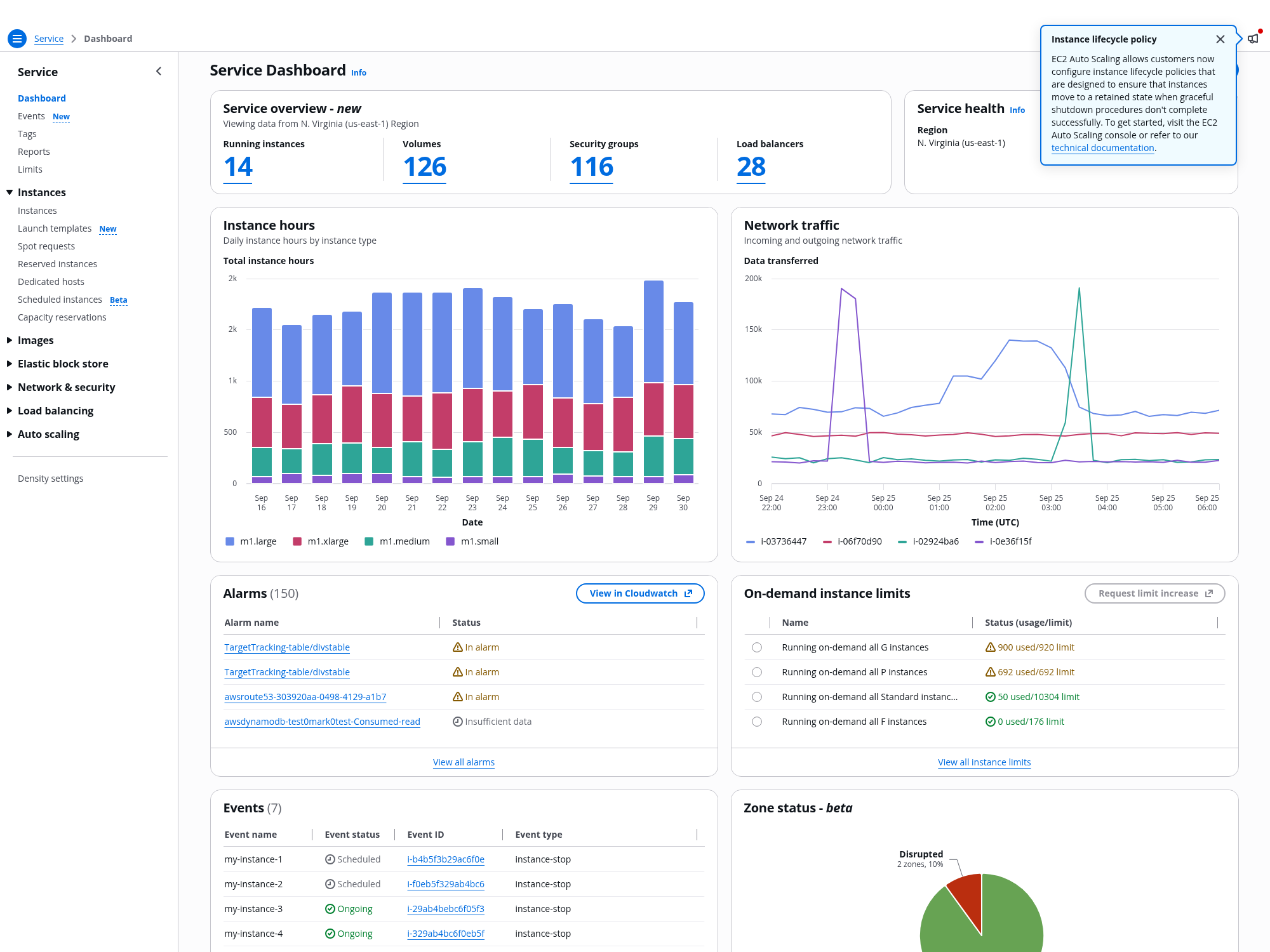Click the warning icon for 900 used/920 limit
Screen dimensions: 1270x952
click(990, 647)
